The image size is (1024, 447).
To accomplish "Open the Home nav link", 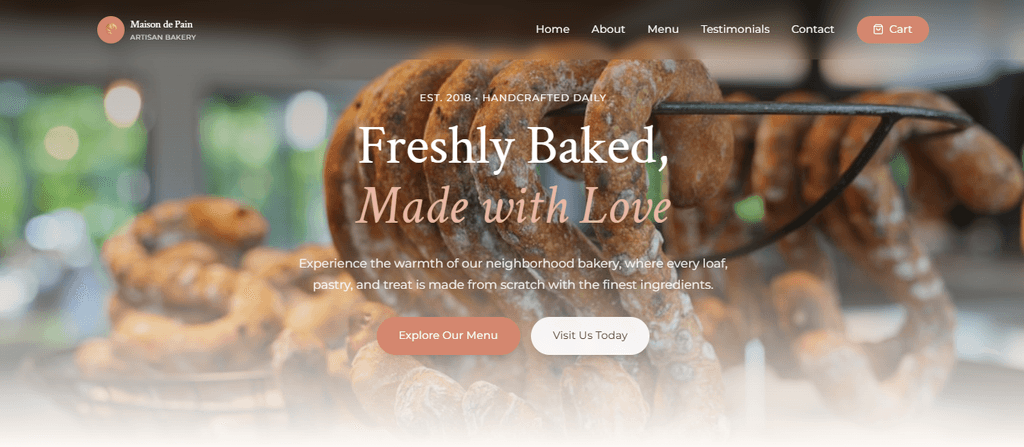I will click(x=552, y=29).
